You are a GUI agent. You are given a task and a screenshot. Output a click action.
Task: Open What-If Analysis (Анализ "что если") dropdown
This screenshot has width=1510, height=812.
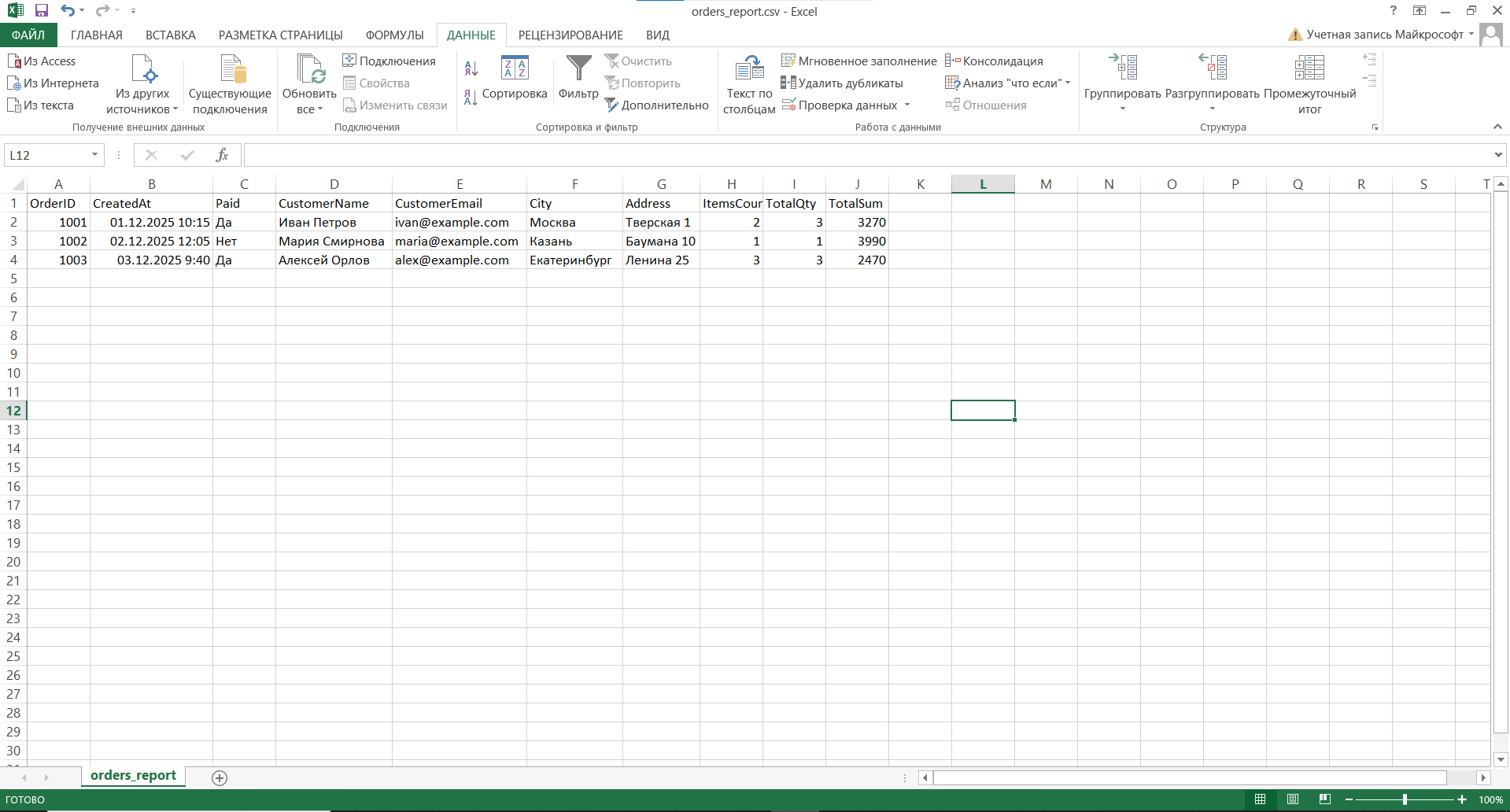pyautogui.click(x=1008, y=83)
